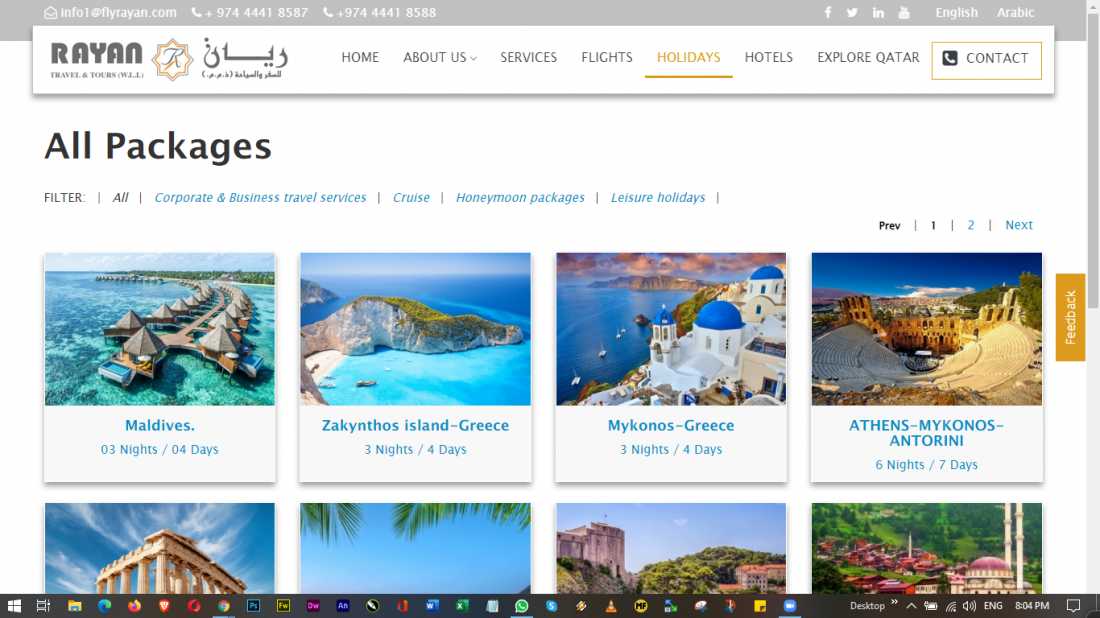Viewport: 1100px width, 618px height.
Task: Show hidden system tray icons
Action: (911, 606)
